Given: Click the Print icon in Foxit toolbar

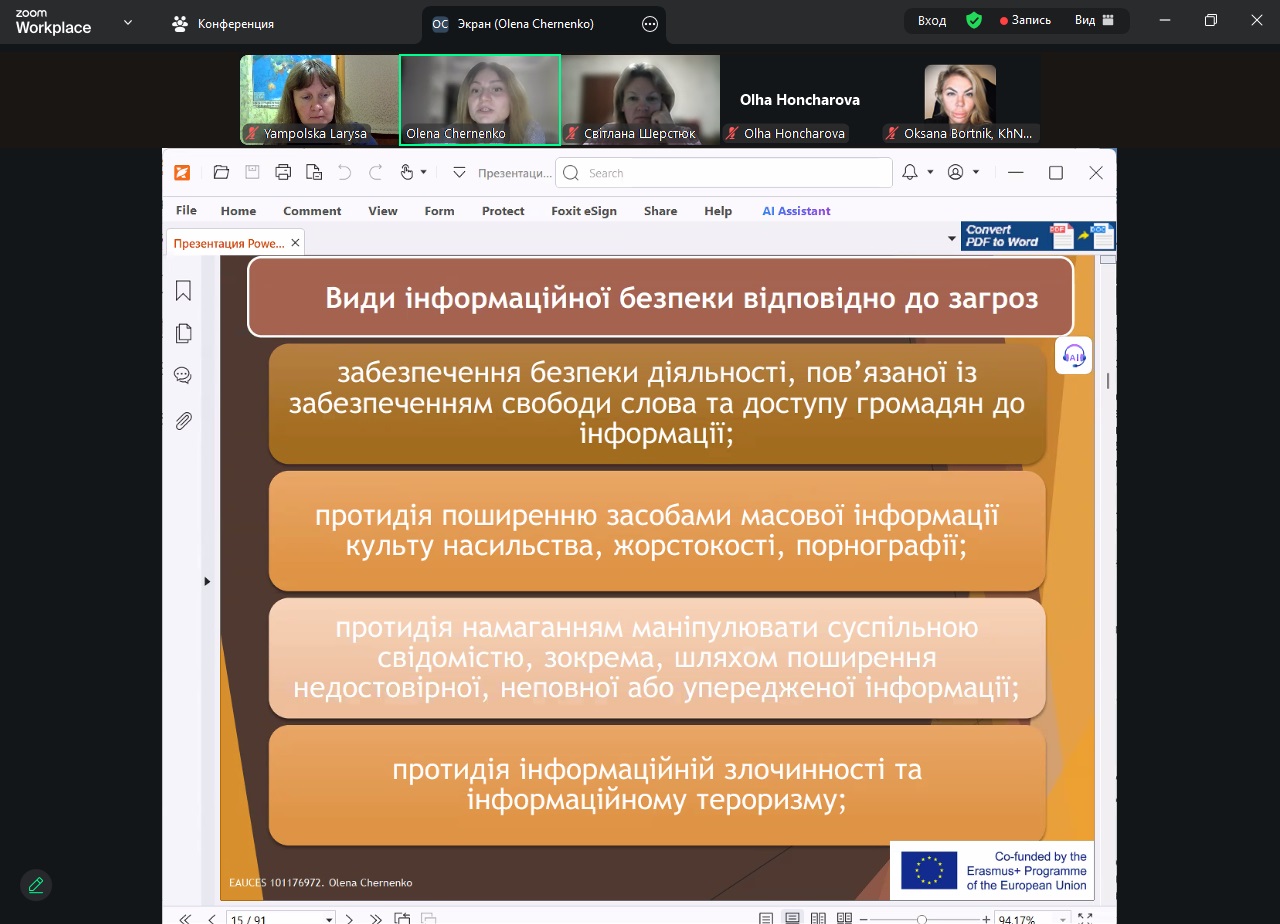Looking at the screenshot, I should 283,173.
